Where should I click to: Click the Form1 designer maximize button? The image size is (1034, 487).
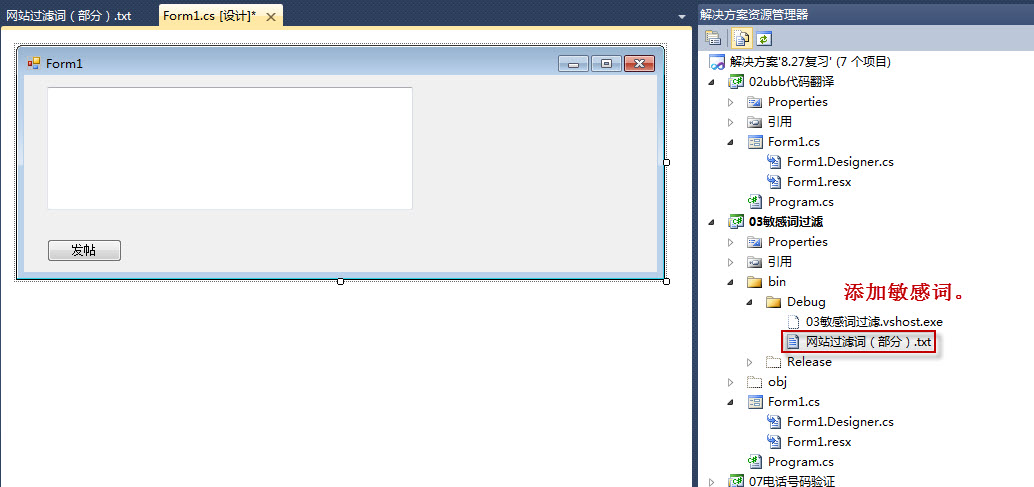pyautogui.click(x=606, y=64)
